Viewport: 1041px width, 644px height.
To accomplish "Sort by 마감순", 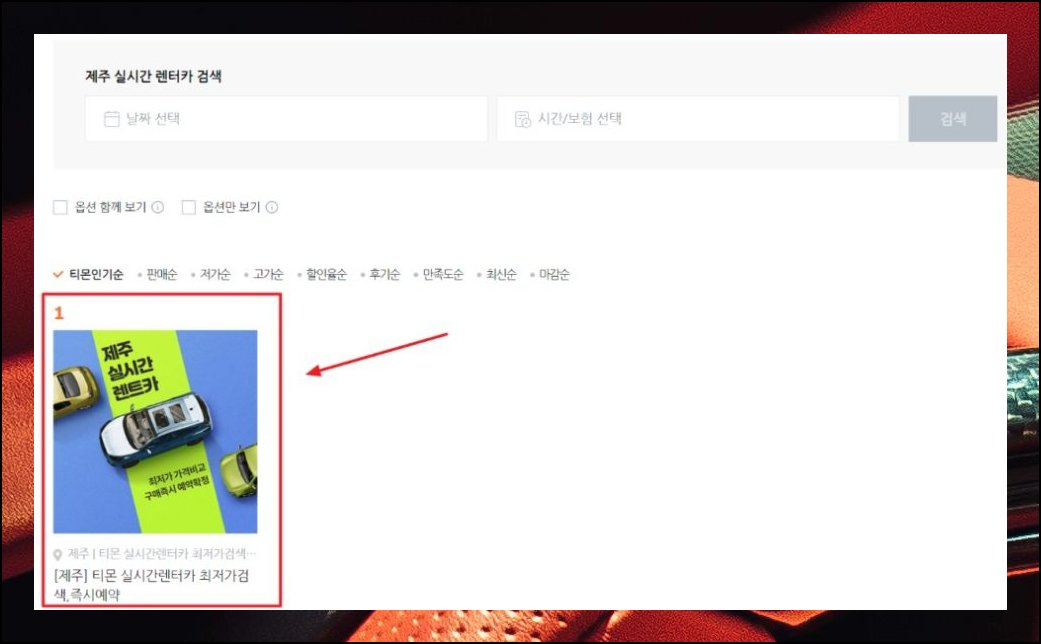I will click(554, 274).
